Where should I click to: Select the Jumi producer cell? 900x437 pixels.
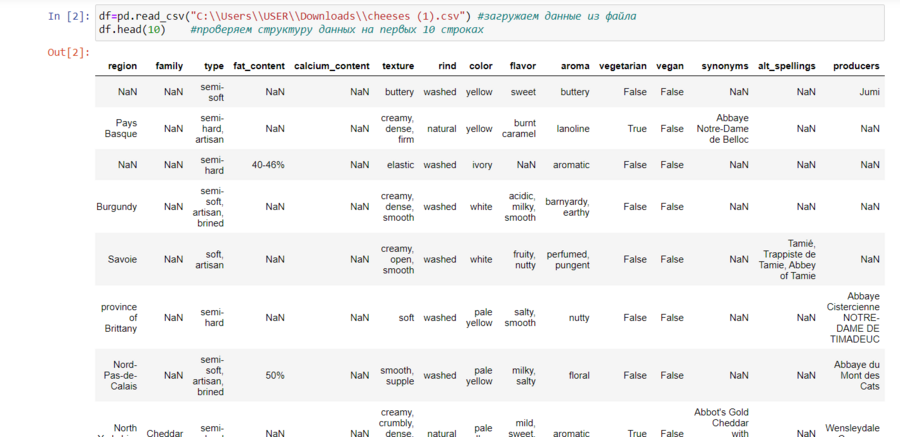869,92
